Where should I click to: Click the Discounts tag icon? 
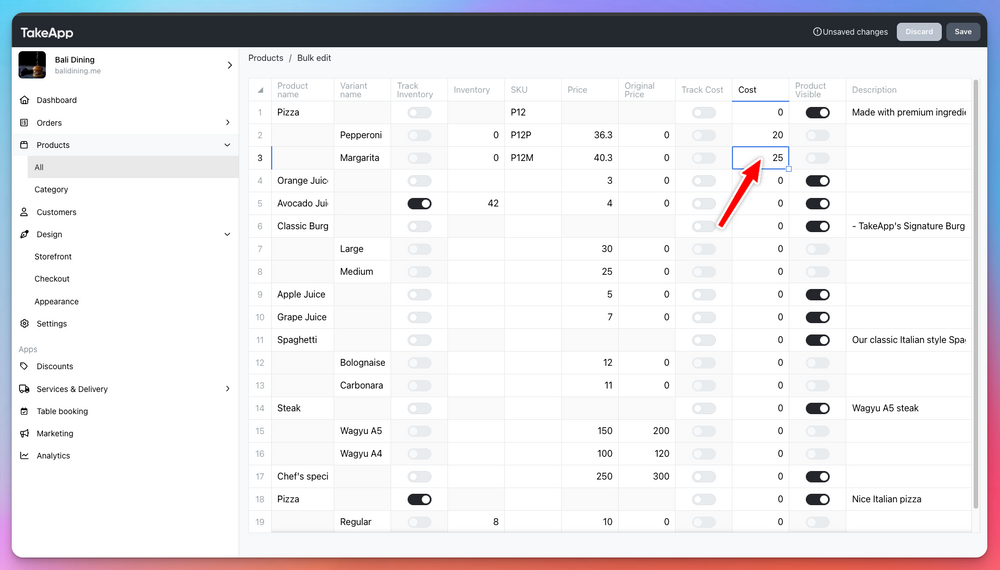pos(25,366)
